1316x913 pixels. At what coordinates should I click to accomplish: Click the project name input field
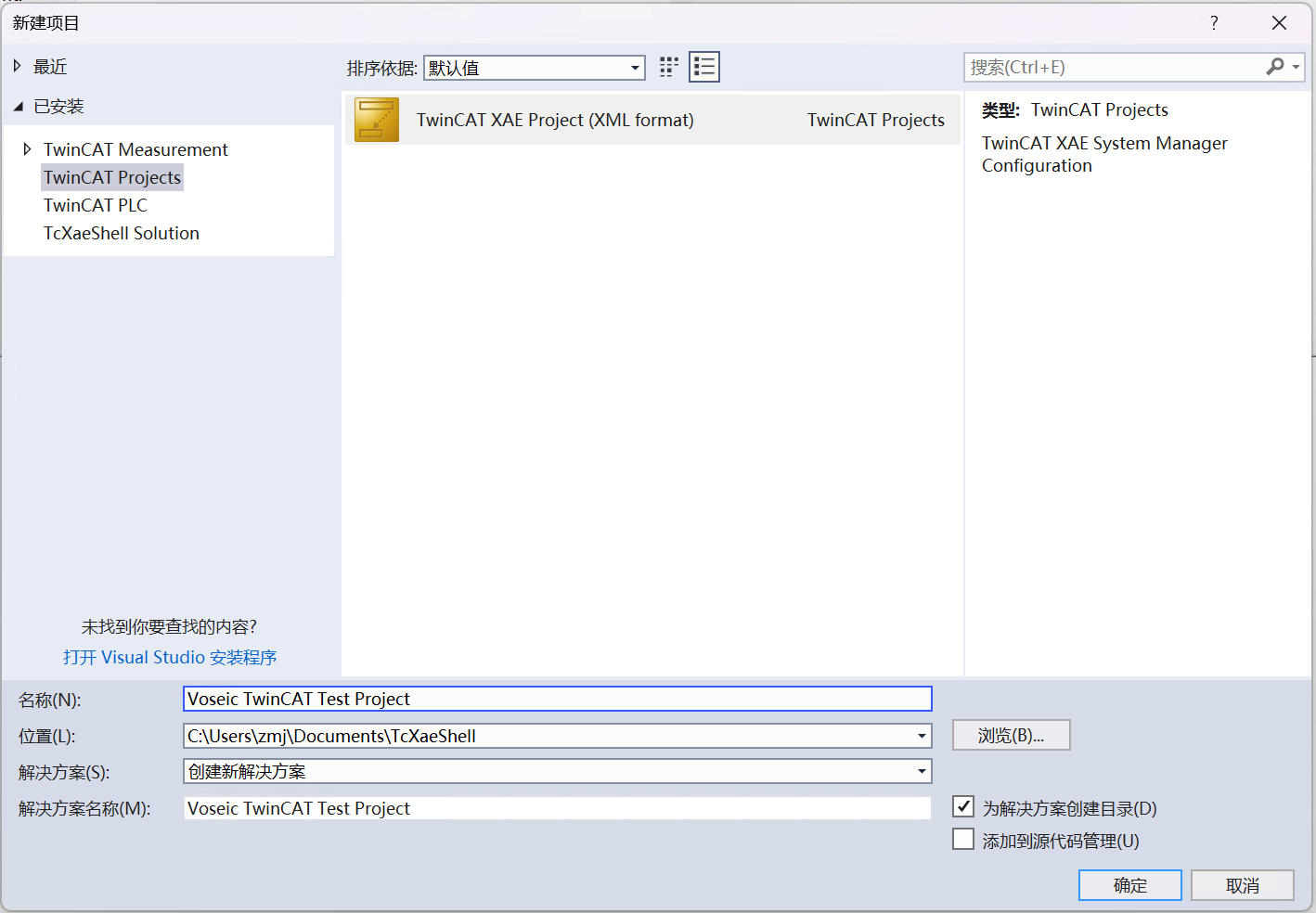tap(558, 699)
